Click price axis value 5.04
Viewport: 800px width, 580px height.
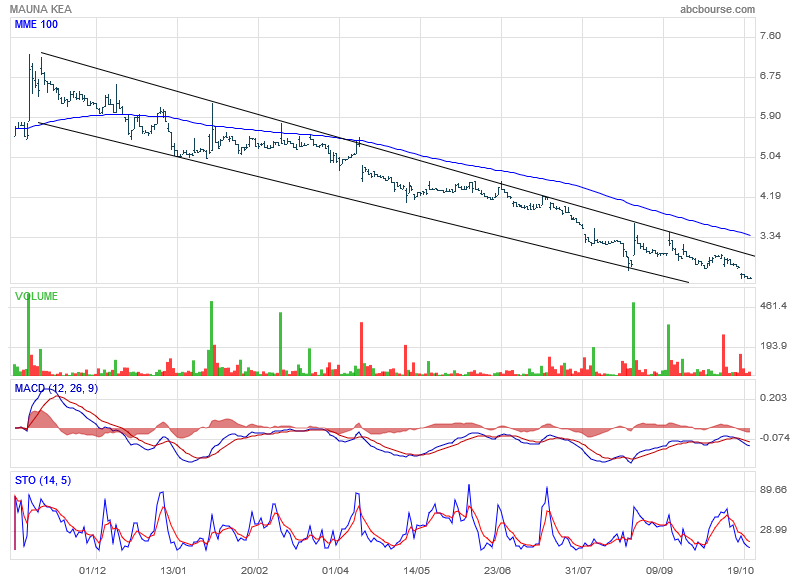tap(770, 156)
